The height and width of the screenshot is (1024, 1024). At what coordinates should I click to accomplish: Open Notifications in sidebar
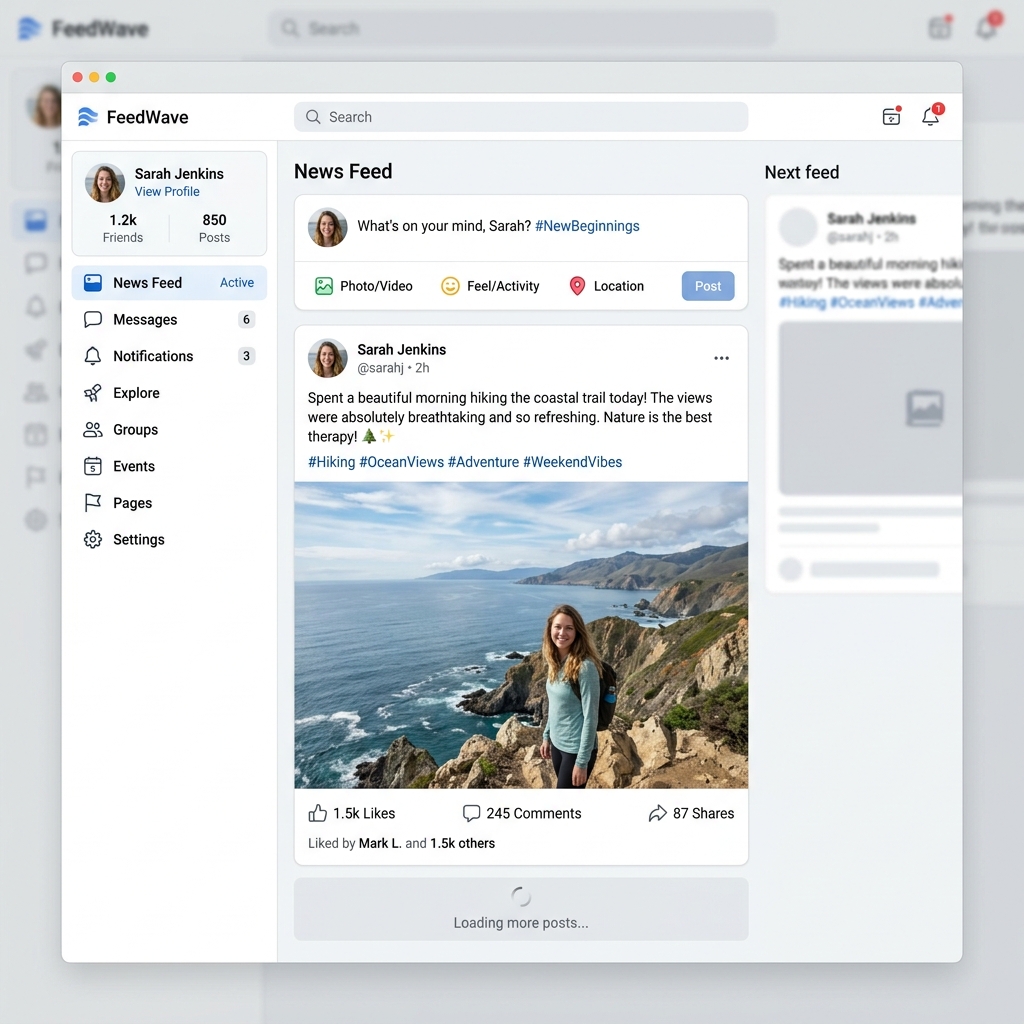point(169,356)
